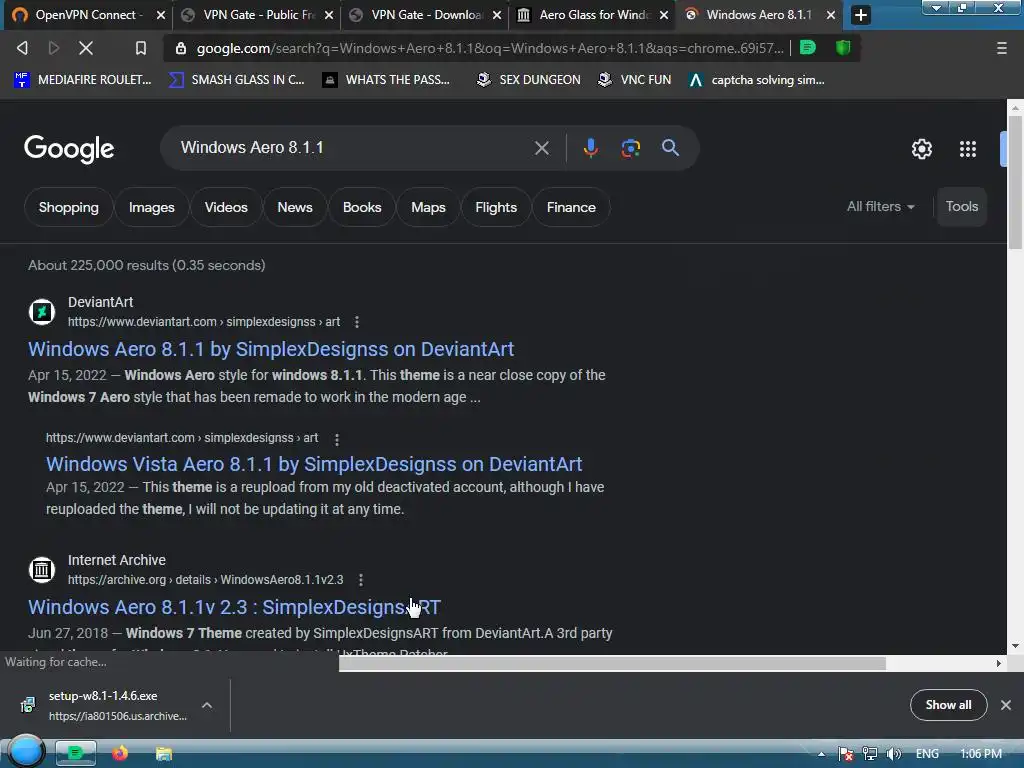Bookmark this page with bookmark icon
The height and width of the screenshot is (768, 1024).
[140, 48]
